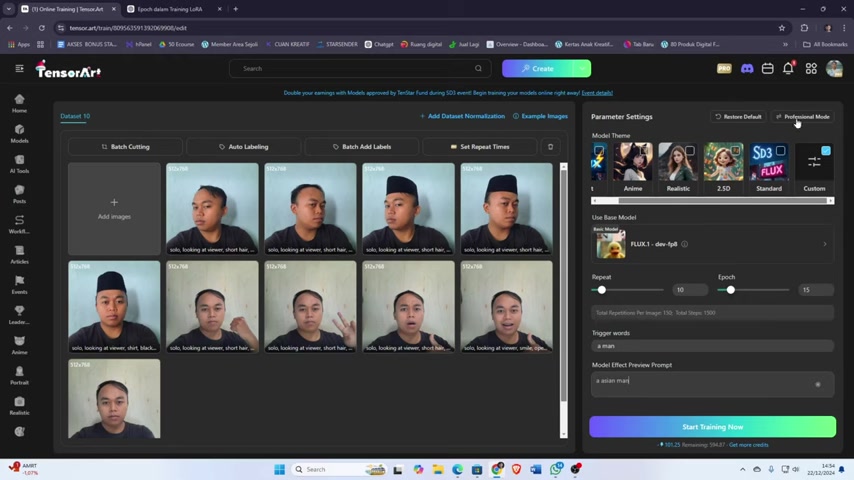Toggle the hamburger sidebar menu
Screen dimensions: 854x480
click(19, 68)
